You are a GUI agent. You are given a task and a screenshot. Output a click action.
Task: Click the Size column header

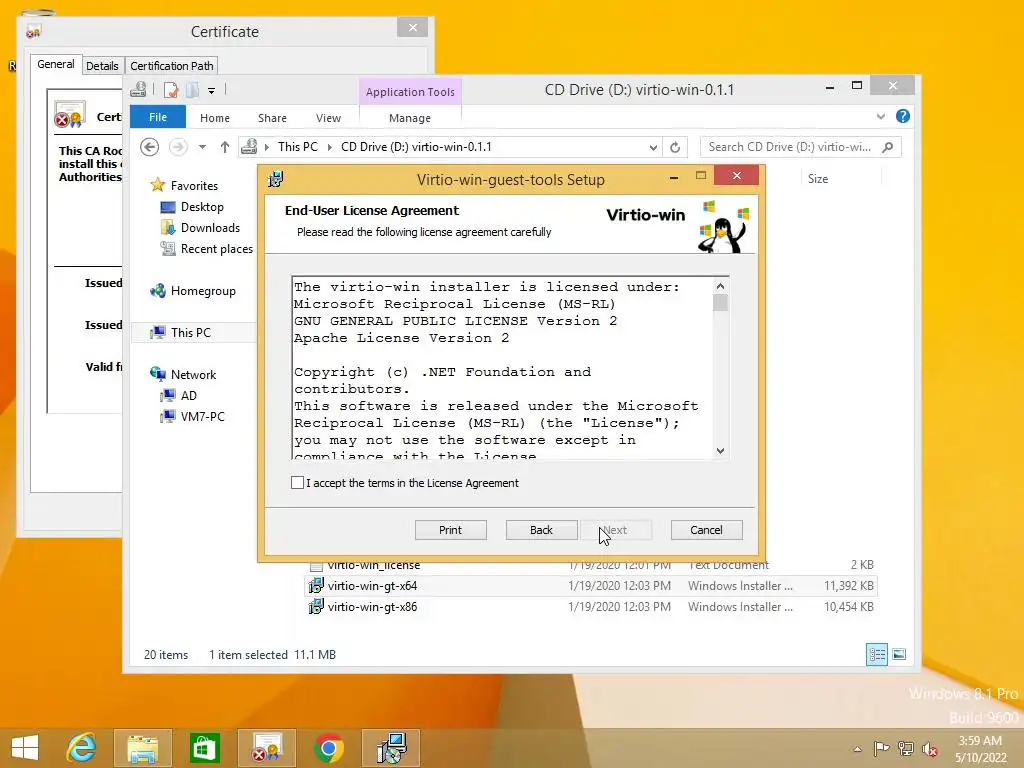[818, 178]
